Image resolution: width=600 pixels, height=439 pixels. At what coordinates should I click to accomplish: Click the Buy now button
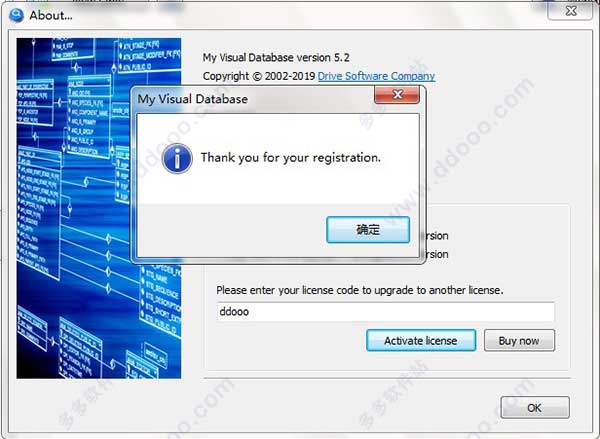pos(519,340)
